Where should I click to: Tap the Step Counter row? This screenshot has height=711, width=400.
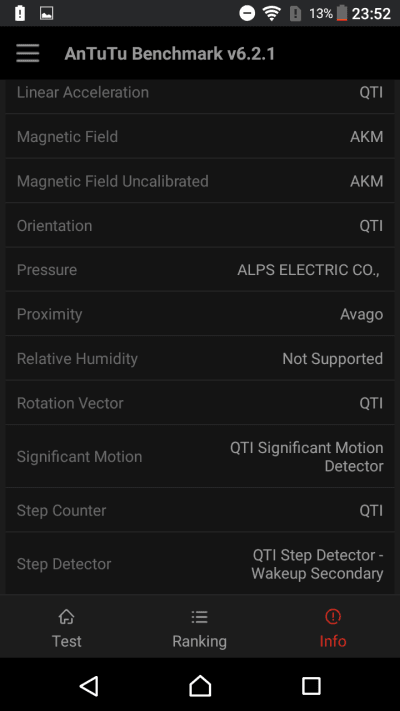coord(200,511)
